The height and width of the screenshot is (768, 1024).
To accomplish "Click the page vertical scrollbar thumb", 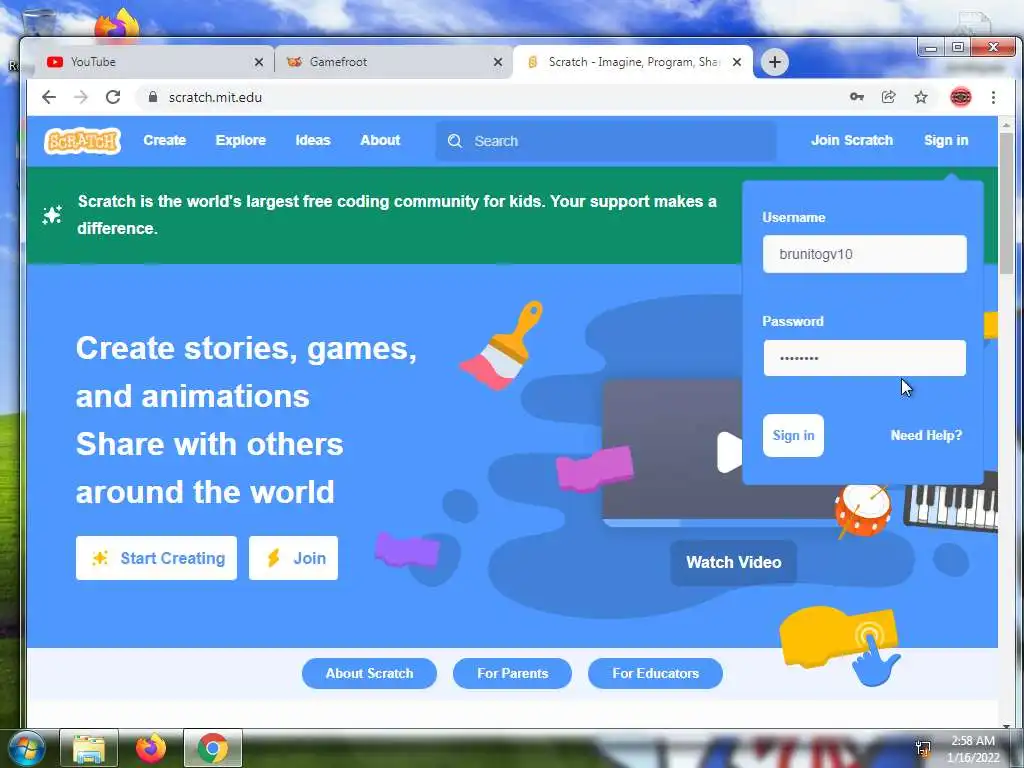I will click(1006, 202).
